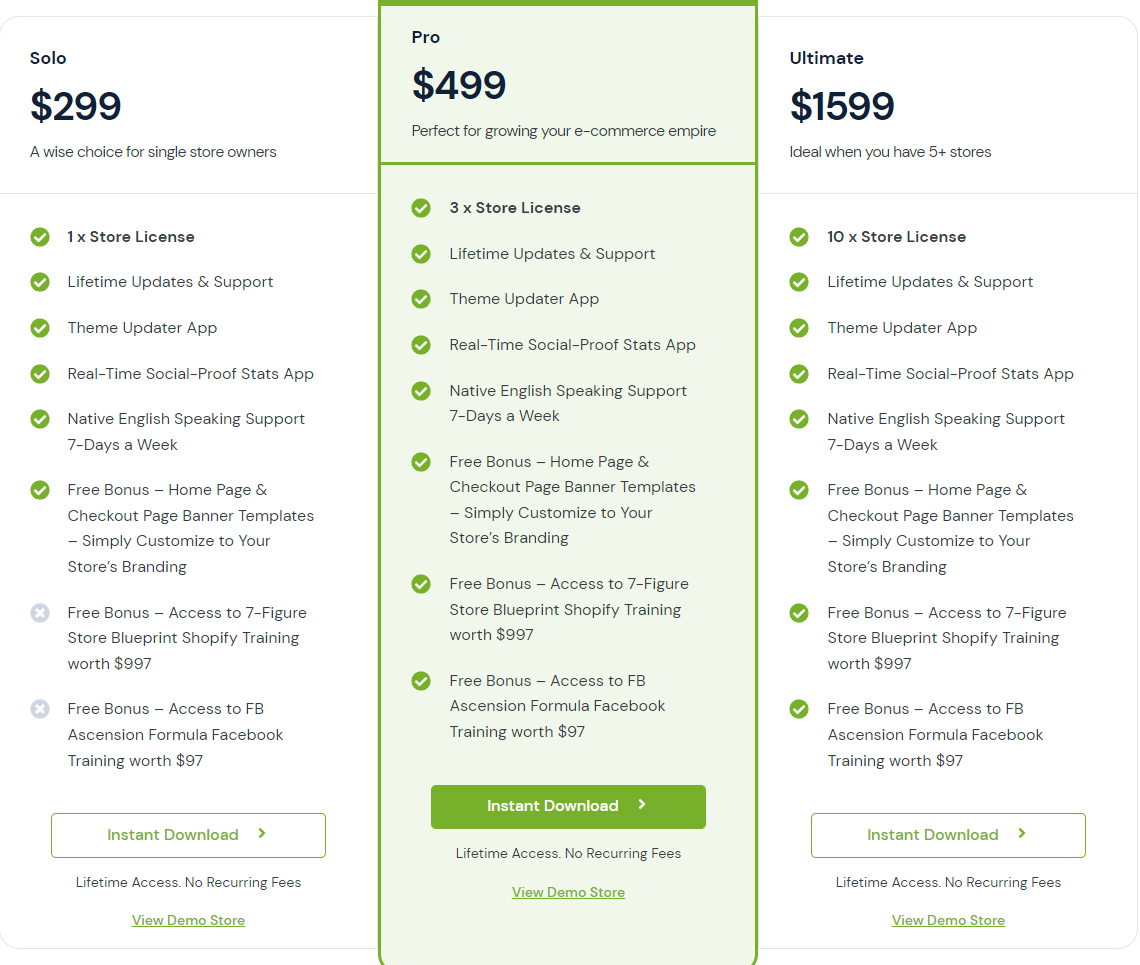Open View Demo Store link under Solo

coord(188,920)
